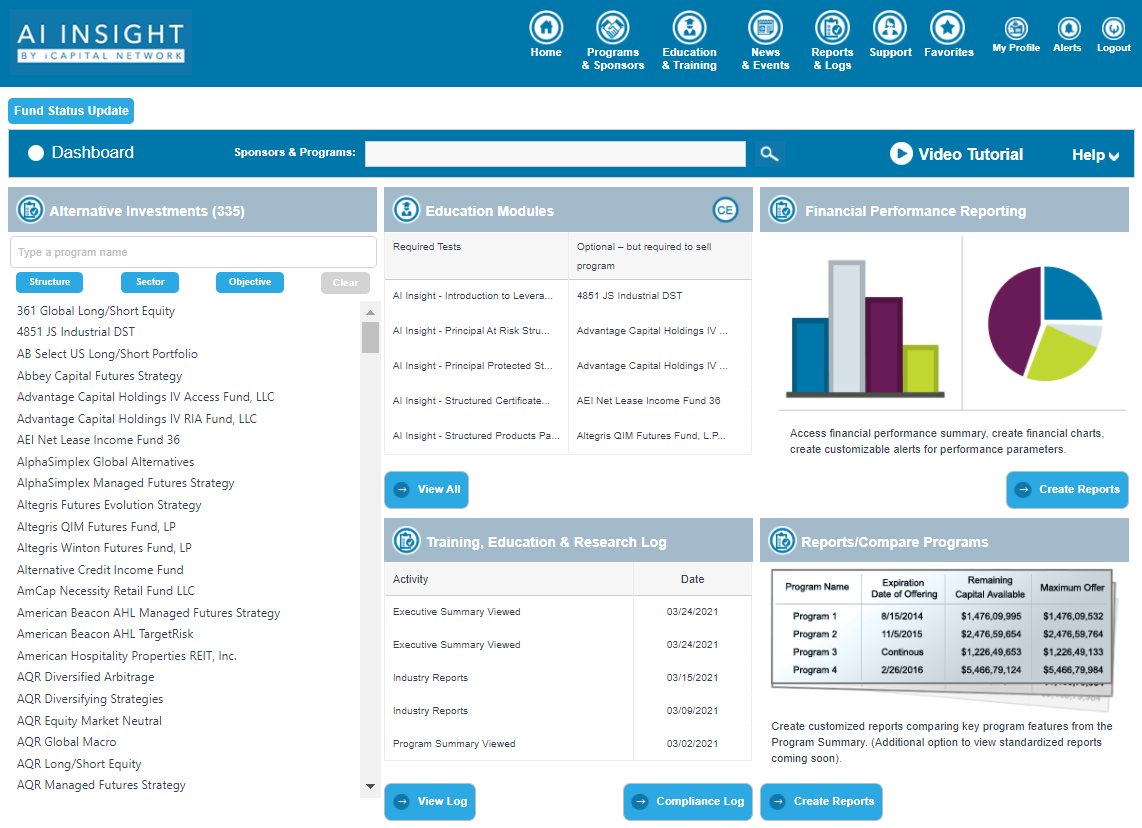Viewport: 1142px width, 828px height.
Task: Open Favorites star icon
Action: 948,28
